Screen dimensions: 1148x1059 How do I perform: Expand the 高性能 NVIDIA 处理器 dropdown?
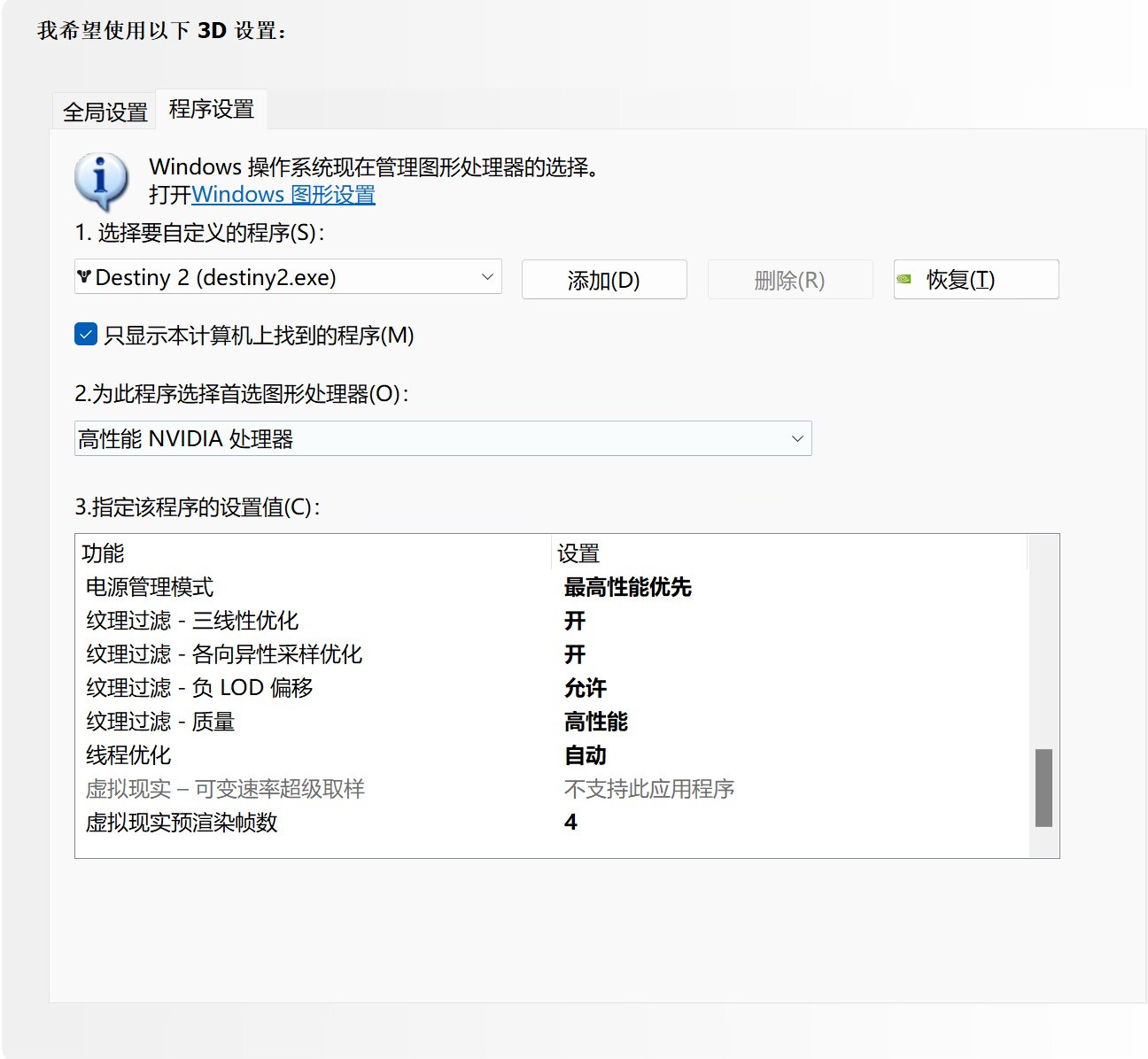(x=443, y=438)
